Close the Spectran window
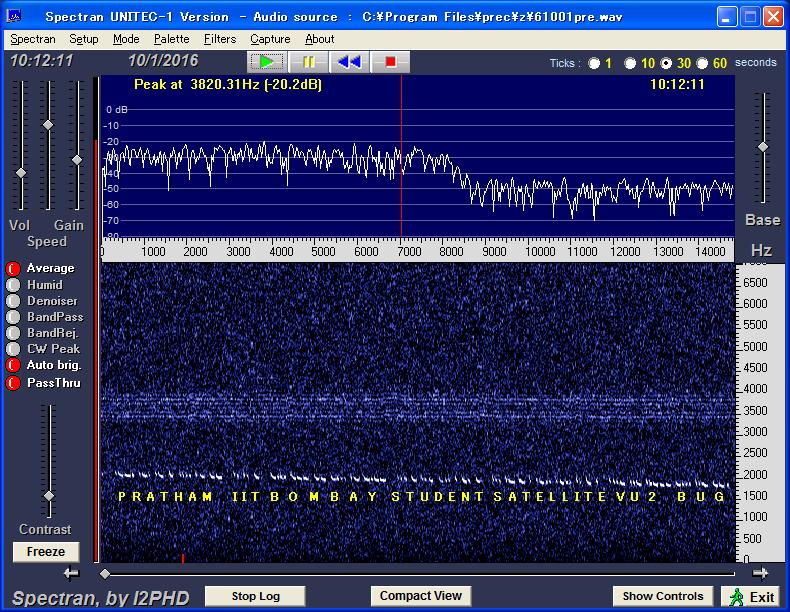The height and width of the screenshot is (612, 790). [x=773, y=17]
